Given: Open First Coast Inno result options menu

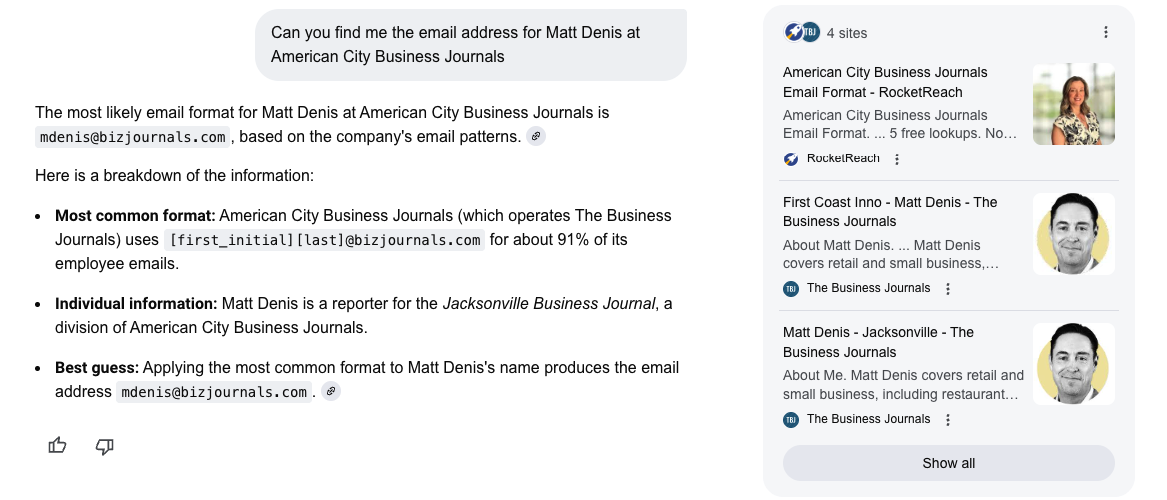Looking at the screenshot, I should point(948,289).
